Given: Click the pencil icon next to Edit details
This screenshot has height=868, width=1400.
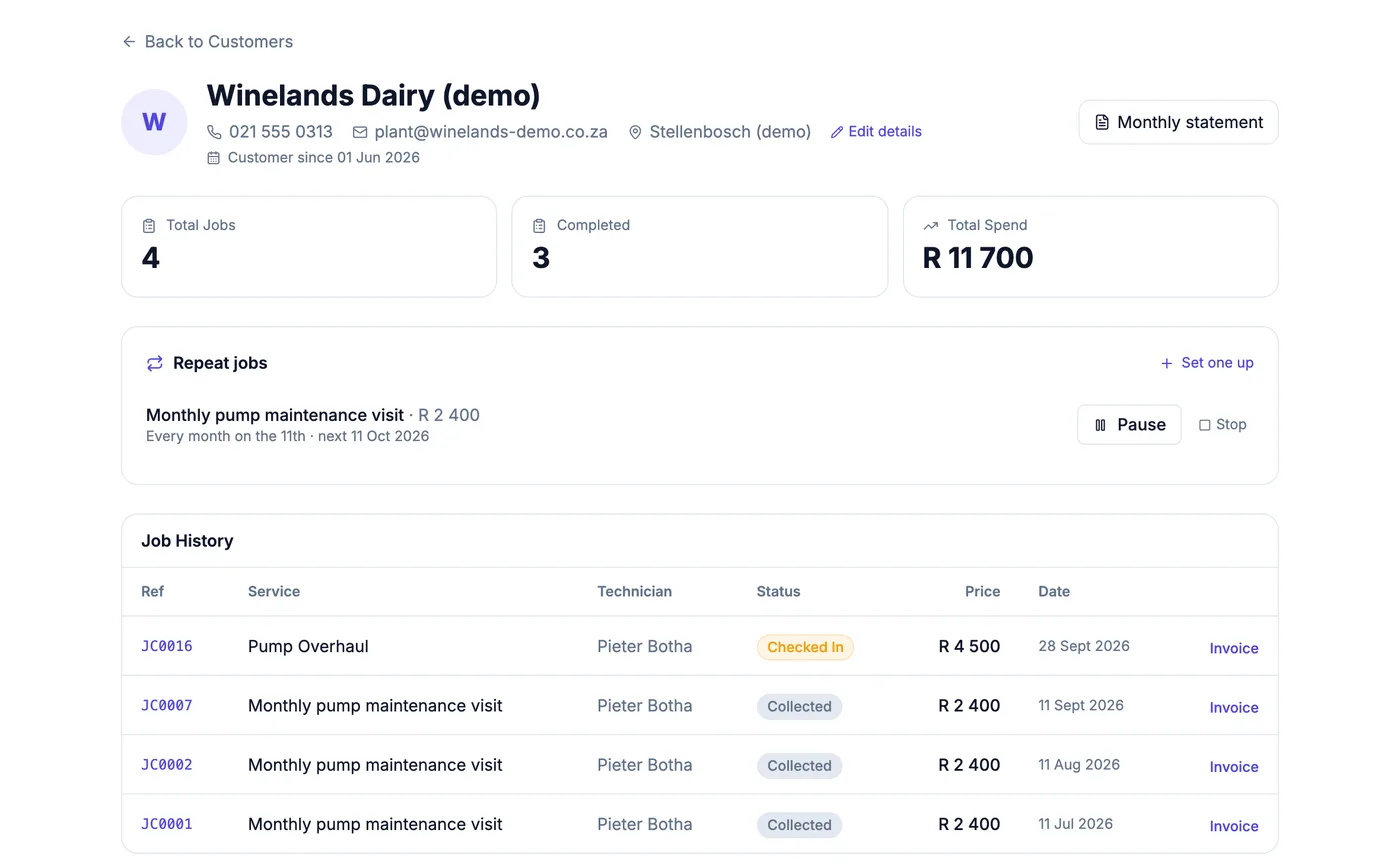Looking at the screenshot, I should [x=837, y=132].
